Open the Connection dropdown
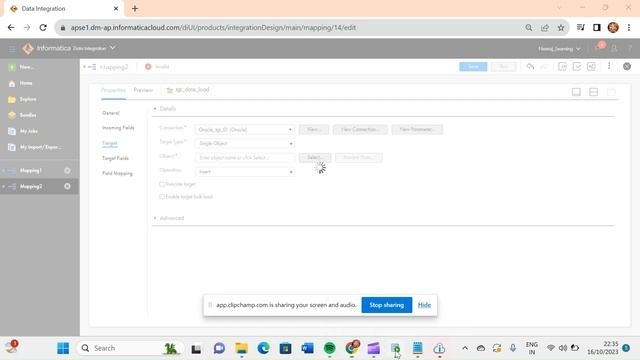The height and width of the screenshot is (360, 640). tap(245, 129)
